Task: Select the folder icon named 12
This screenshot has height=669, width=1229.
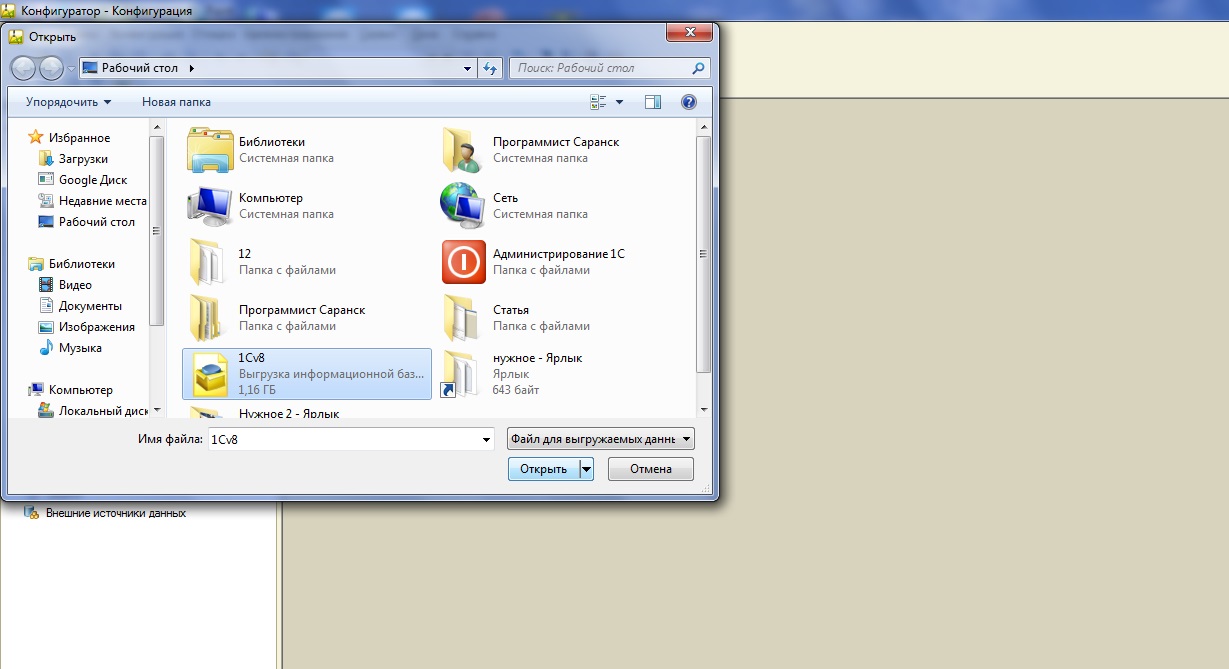Action: (x=210, y=262)
